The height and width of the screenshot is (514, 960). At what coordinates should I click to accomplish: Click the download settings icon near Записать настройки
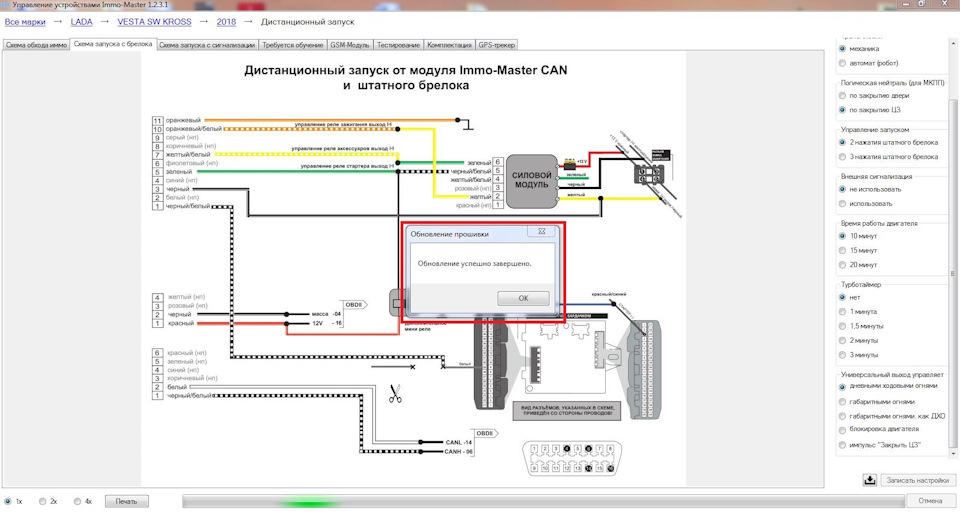[869, 480]
